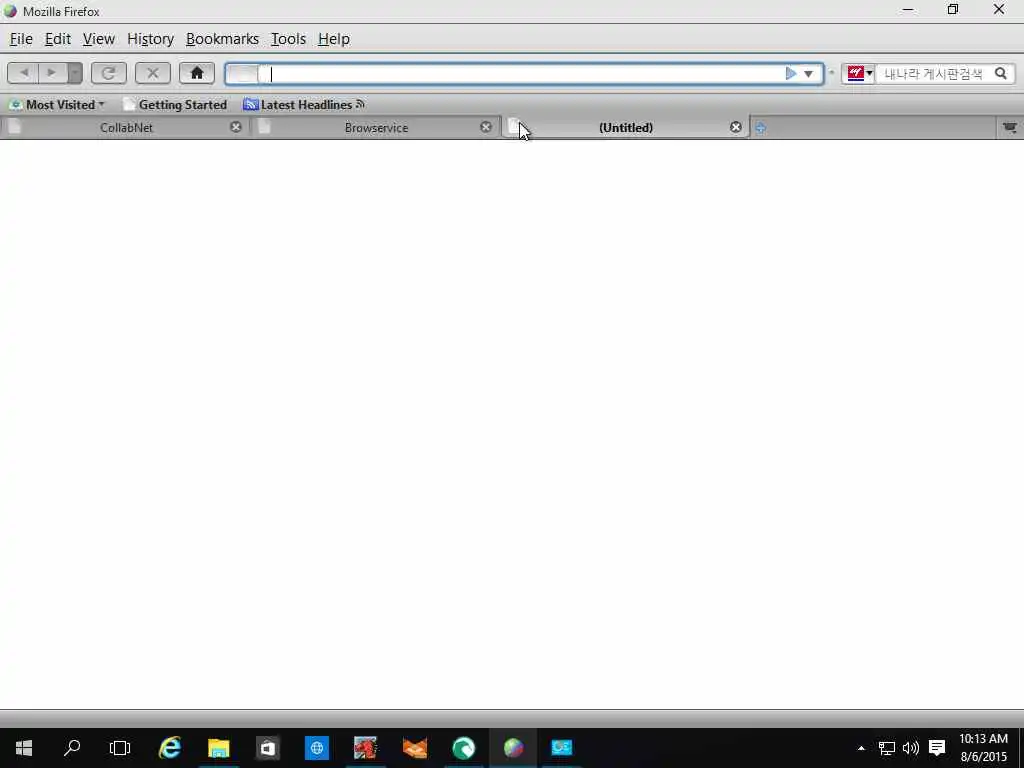Open the blue globe taskbar app

[x=317, y=748]
